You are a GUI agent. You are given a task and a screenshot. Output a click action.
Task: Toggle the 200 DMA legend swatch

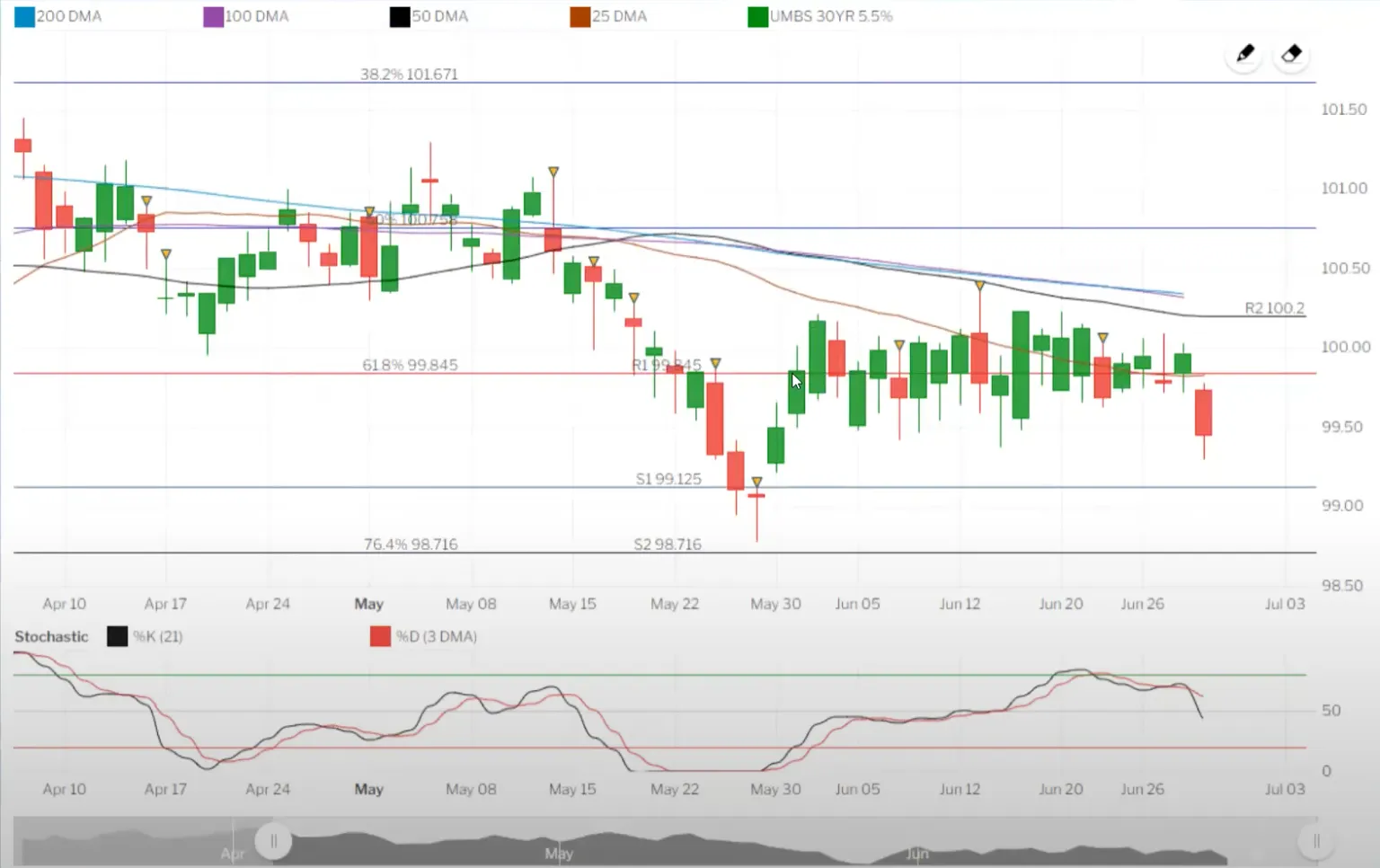pyautogui.click(x=24, y=16)
